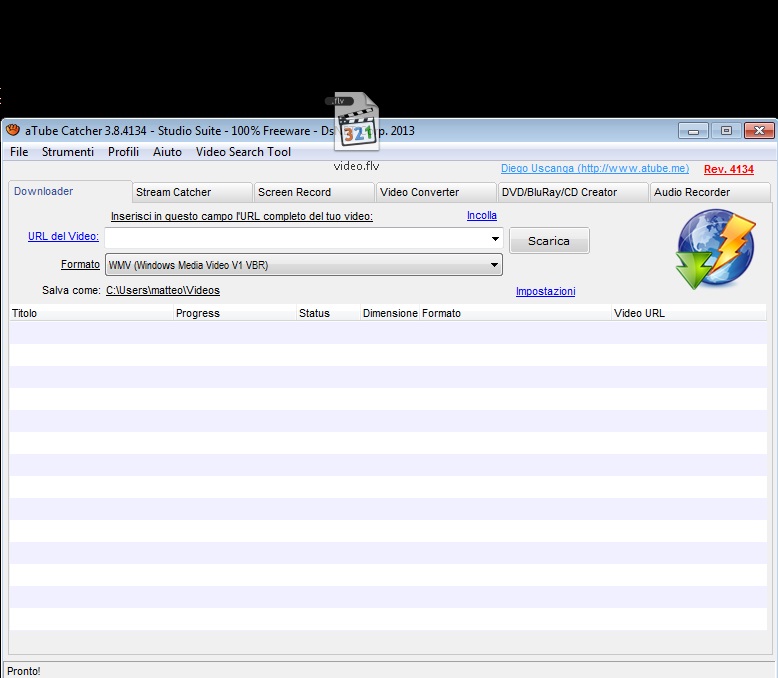The width and height of the screenshot is (778, 678).
Task: Click the Dimensione column header
Action: click(x=390, y=313)
